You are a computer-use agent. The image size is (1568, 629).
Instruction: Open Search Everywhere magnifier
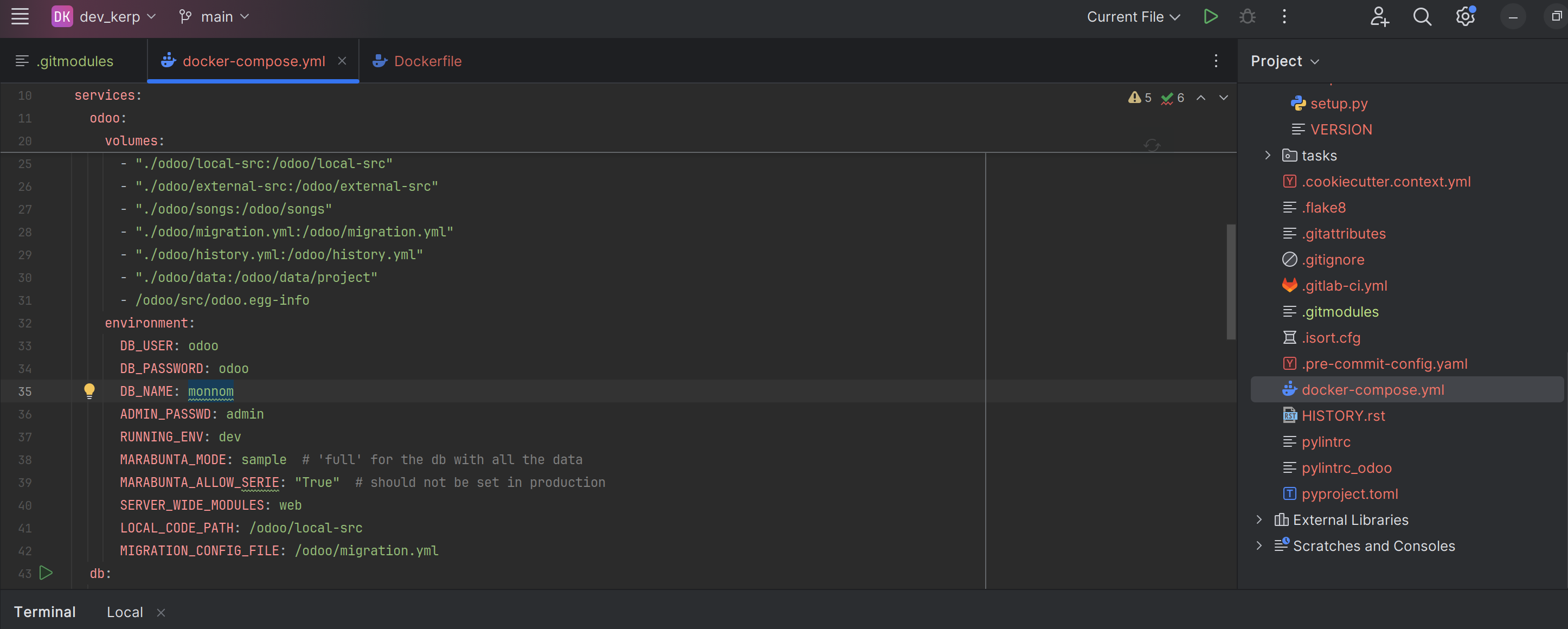click(x=1422, y=16)
